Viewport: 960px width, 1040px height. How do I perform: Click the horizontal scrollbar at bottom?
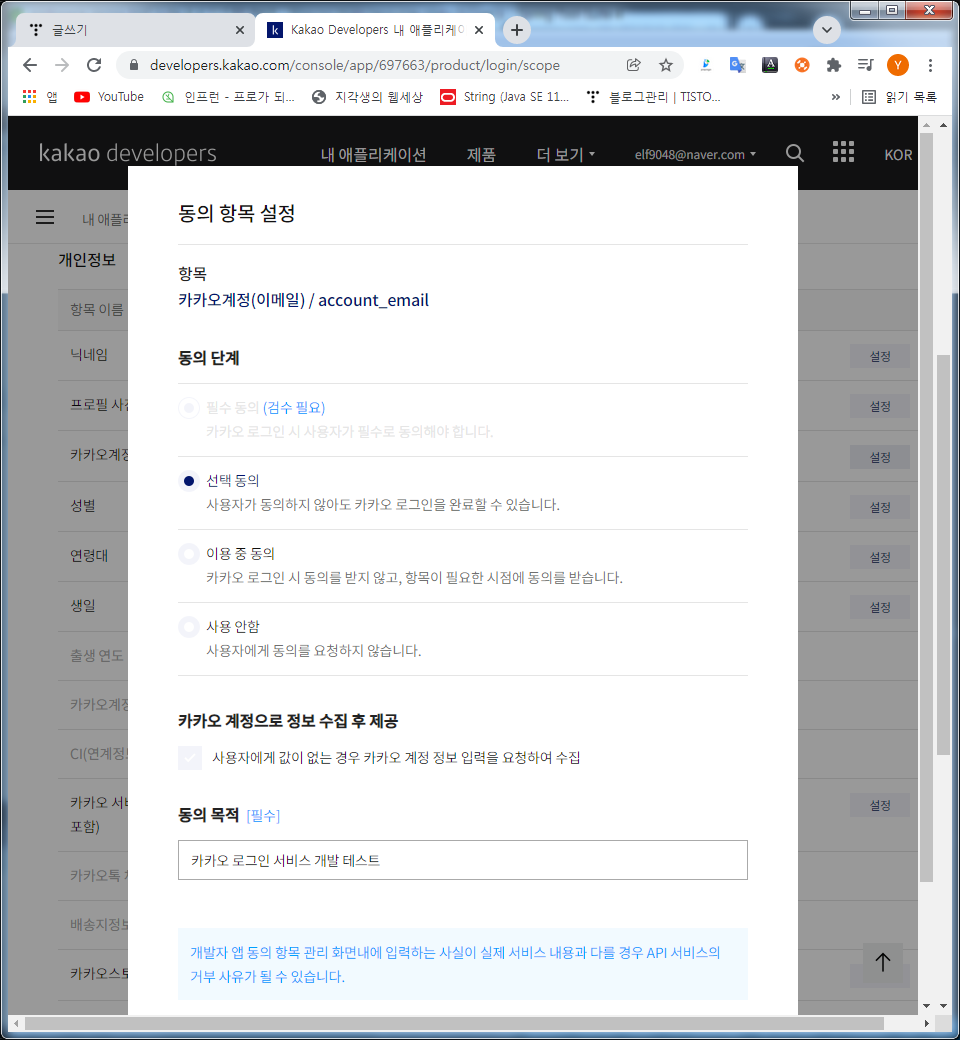pos(454,1023)
